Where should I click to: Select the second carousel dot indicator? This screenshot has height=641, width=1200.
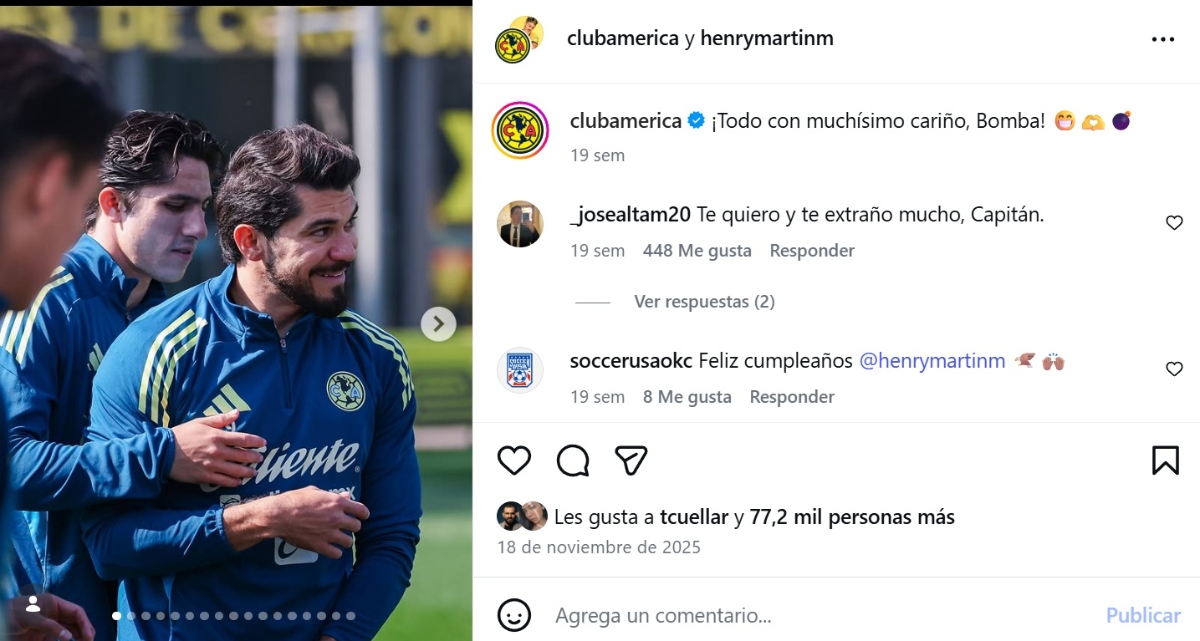130,616
